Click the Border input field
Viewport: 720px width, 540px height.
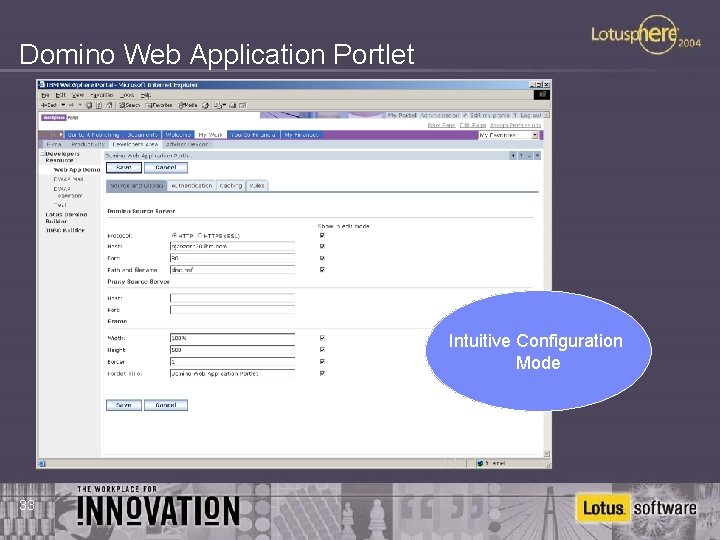[x=232, y=361]
